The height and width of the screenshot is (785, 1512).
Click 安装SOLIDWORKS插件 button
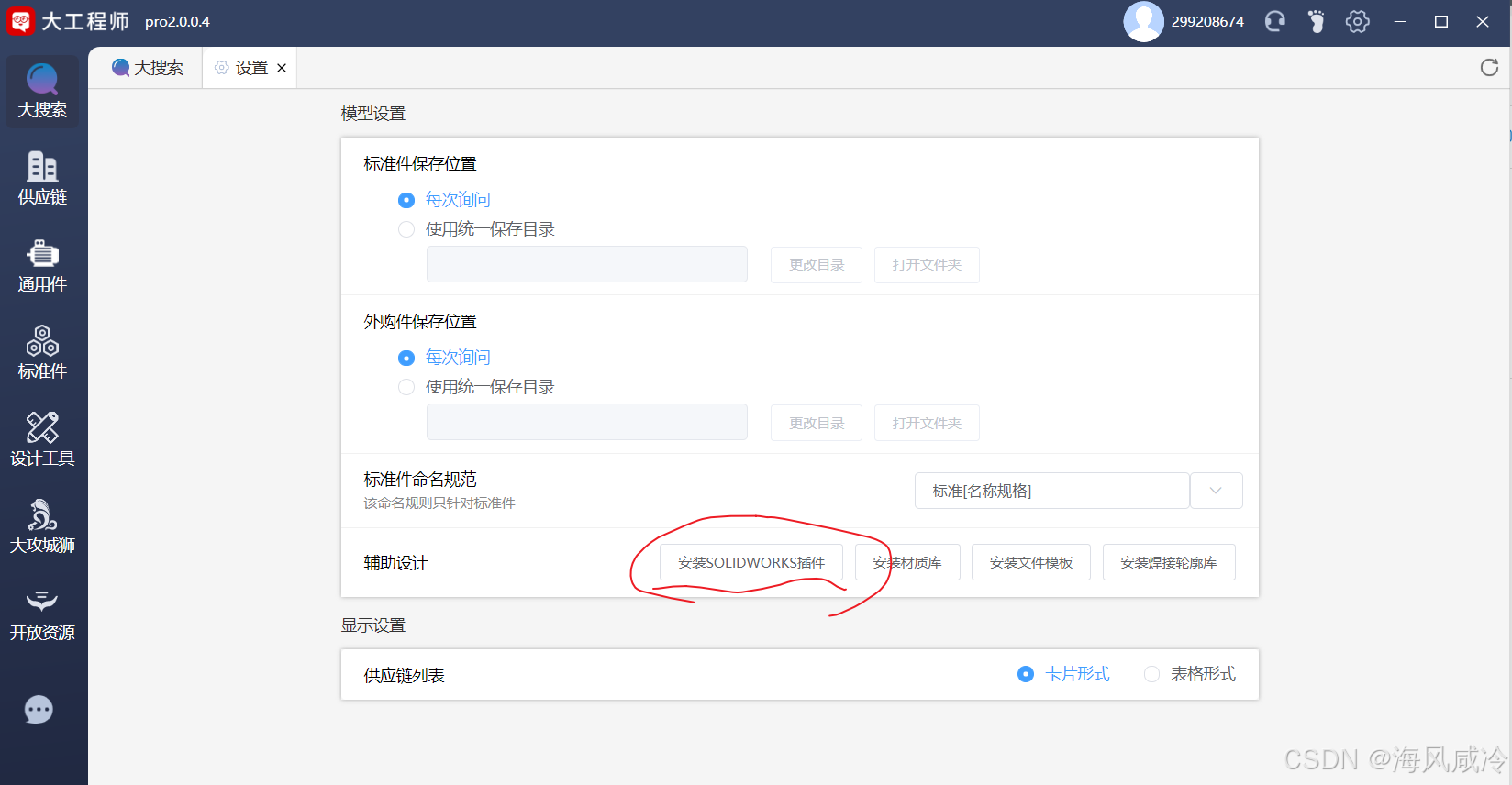751,562
